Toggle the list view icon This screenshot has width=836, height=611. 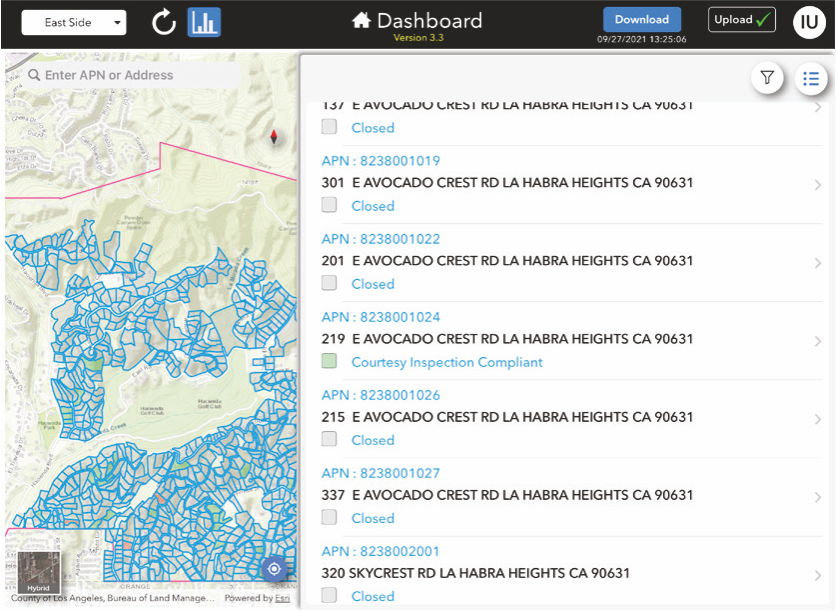[x=811, y=78]
